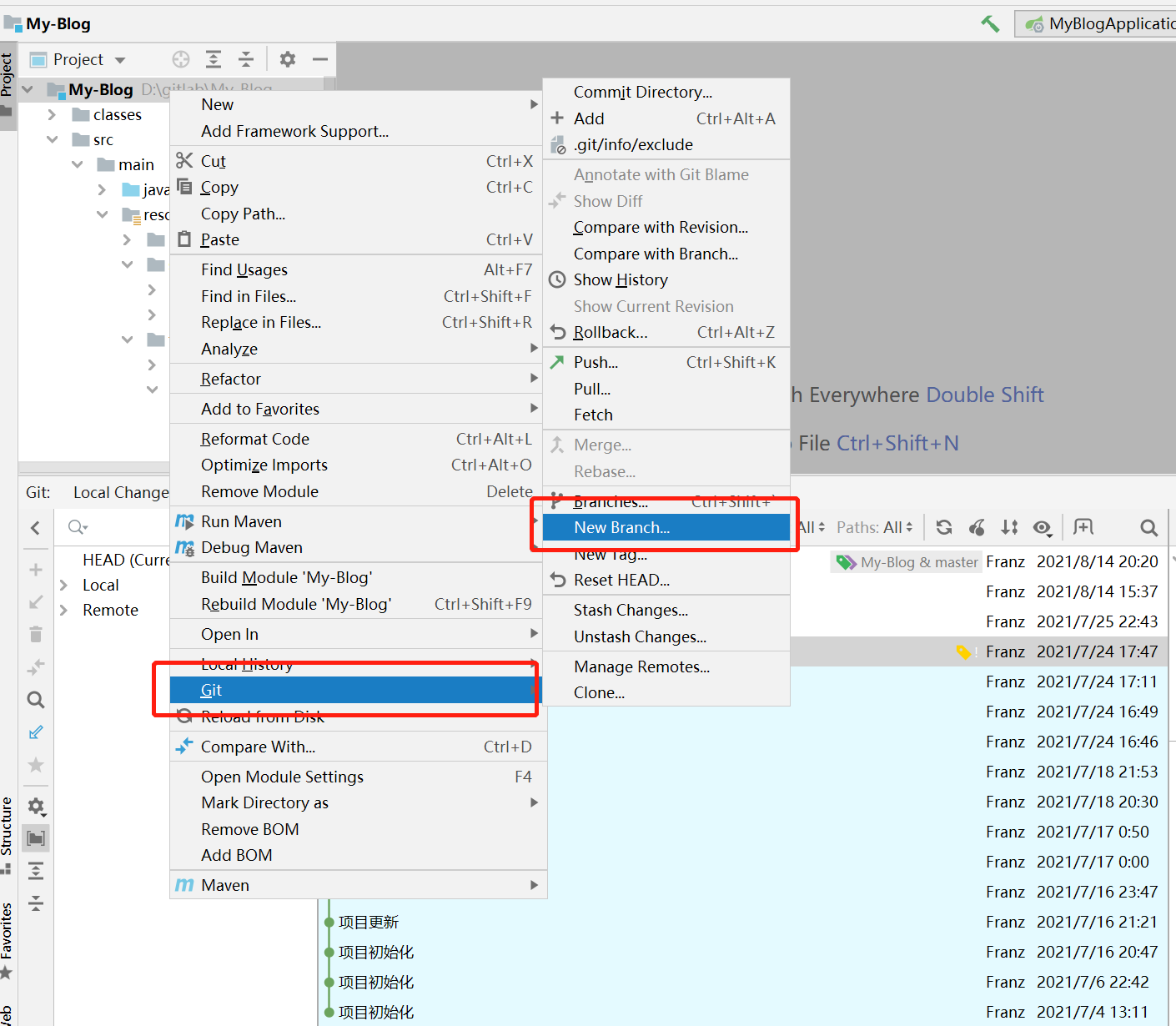
Task: Click the eye view options icon
Action: point(1042,527)
